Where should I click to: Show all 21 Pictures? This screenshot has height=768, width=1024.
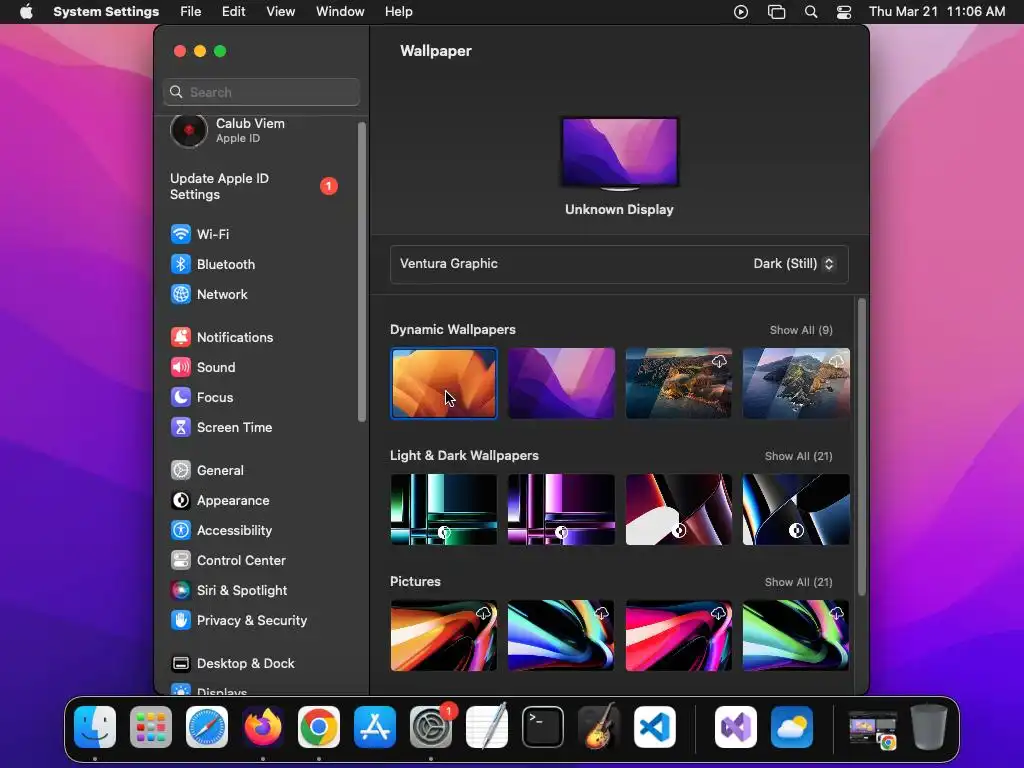pyautogui.click(x=798, y=582)
